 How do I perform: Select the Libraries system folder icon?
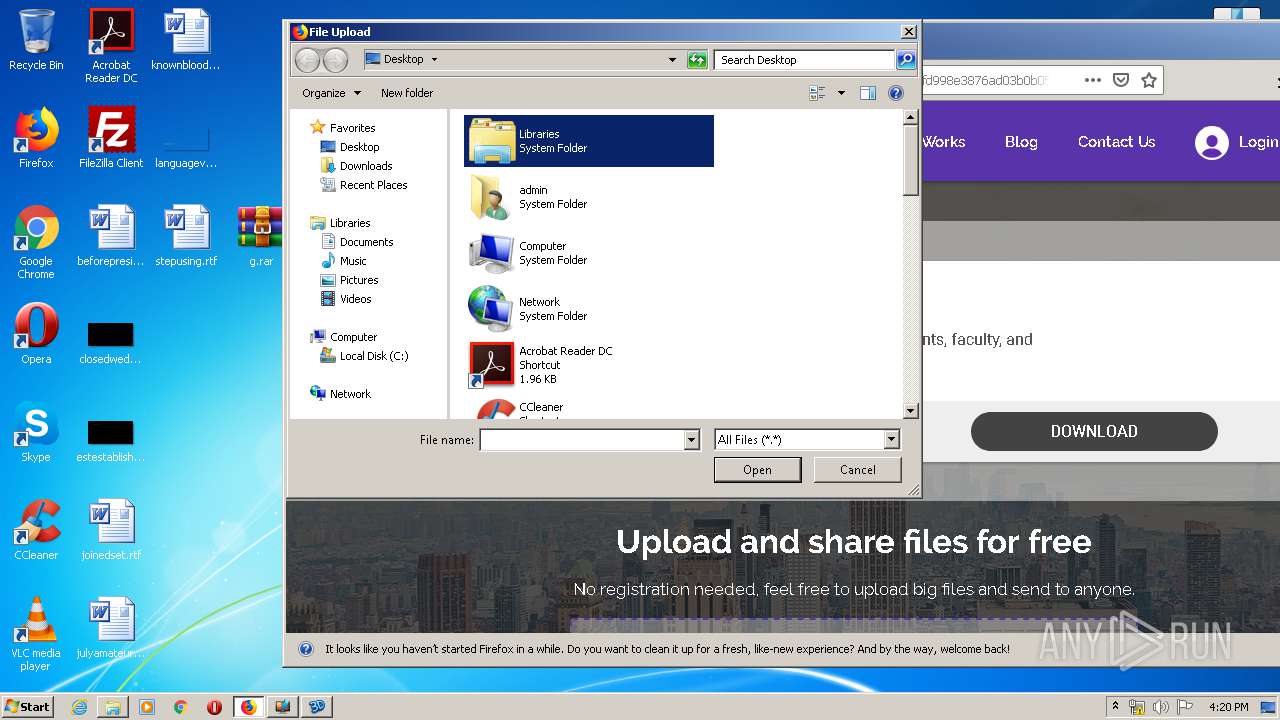click(x=491, y=141)
